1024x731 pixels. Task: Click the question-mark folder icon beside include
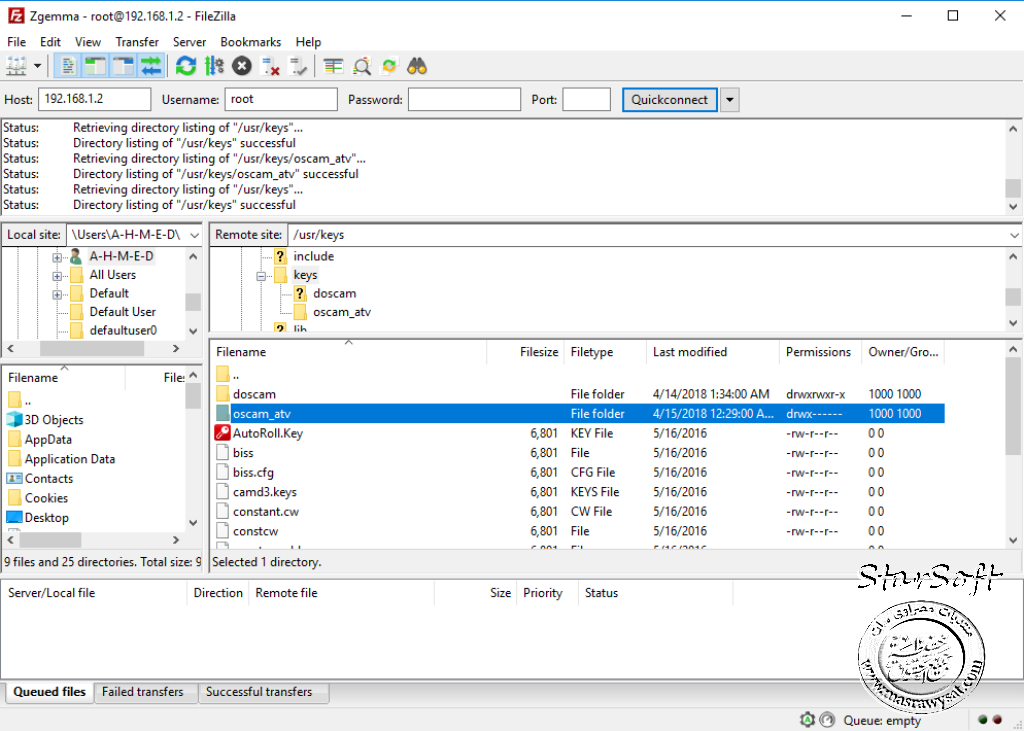click(280, 256)
